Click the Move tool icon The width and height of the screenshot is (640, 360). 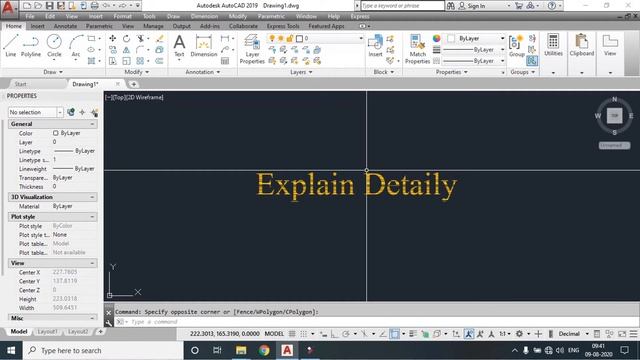point(113,38)
